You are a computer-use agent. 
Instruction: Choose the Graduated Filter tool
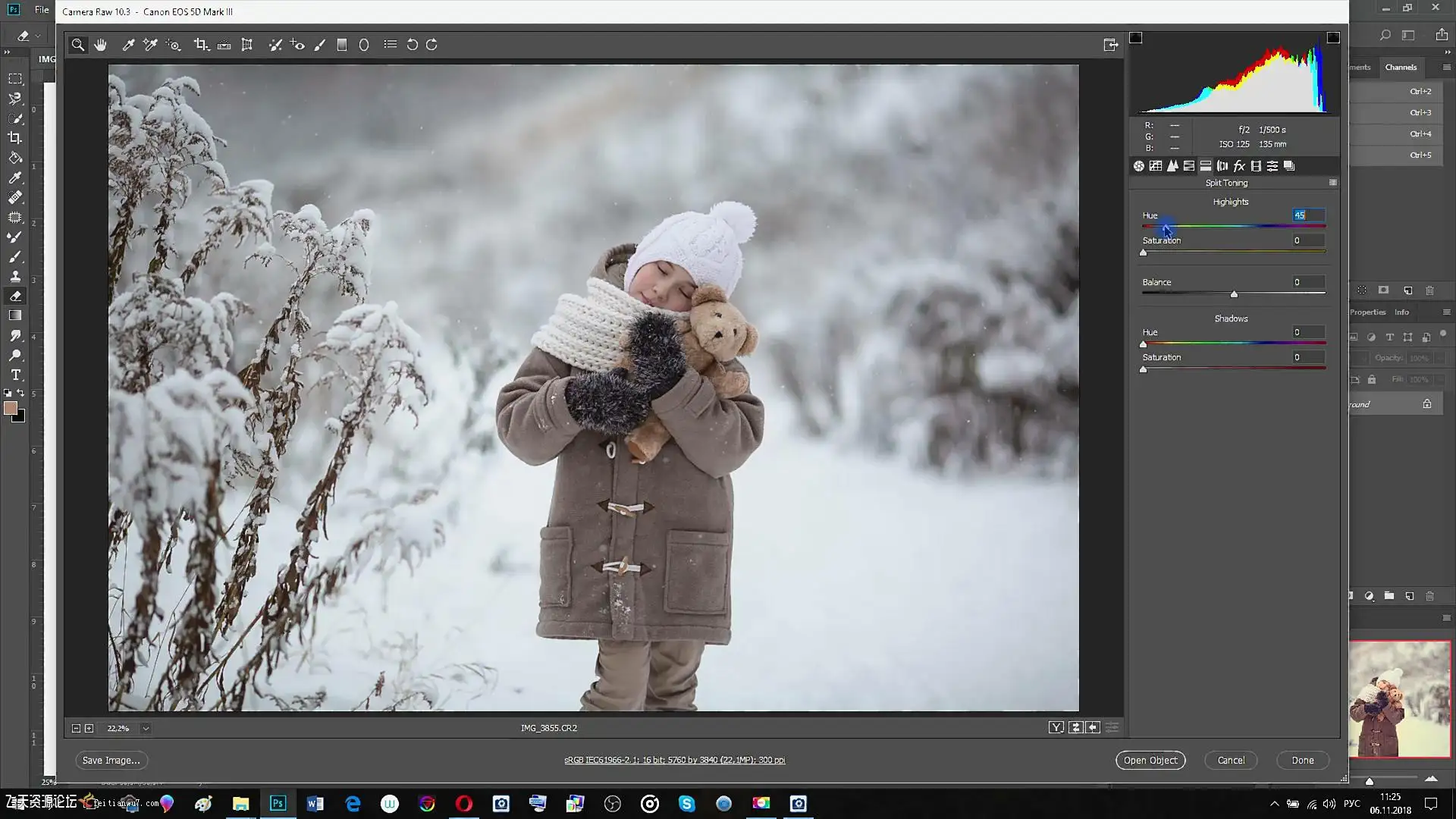pos(342,45)
